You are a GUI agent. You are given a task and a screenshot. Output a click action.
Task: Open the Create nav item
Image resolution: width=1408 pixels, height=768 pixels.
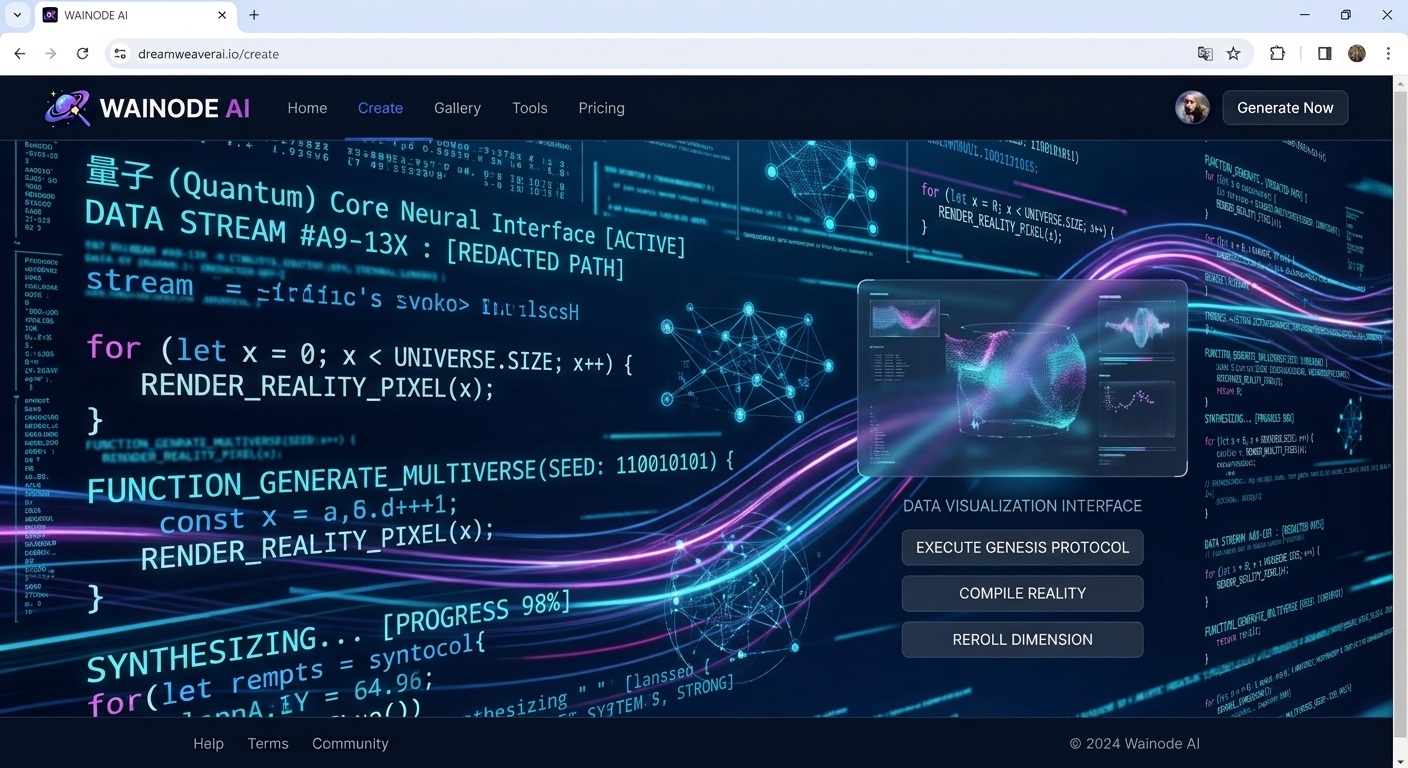(x=380, y=108)
